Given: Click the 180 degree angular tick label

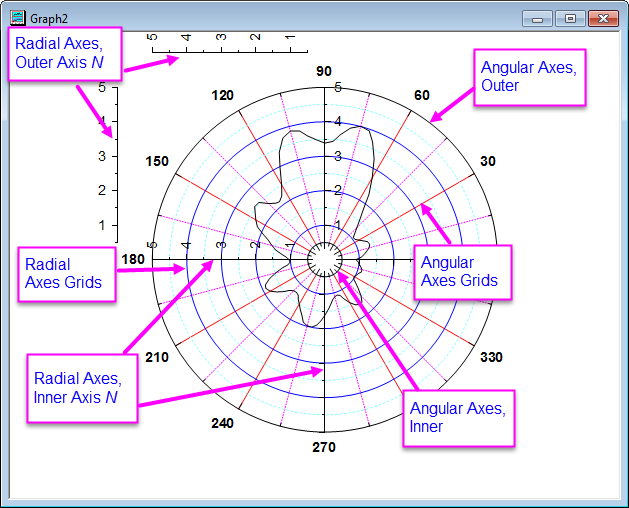Looking at the screenshot, I should coord(133,259).
